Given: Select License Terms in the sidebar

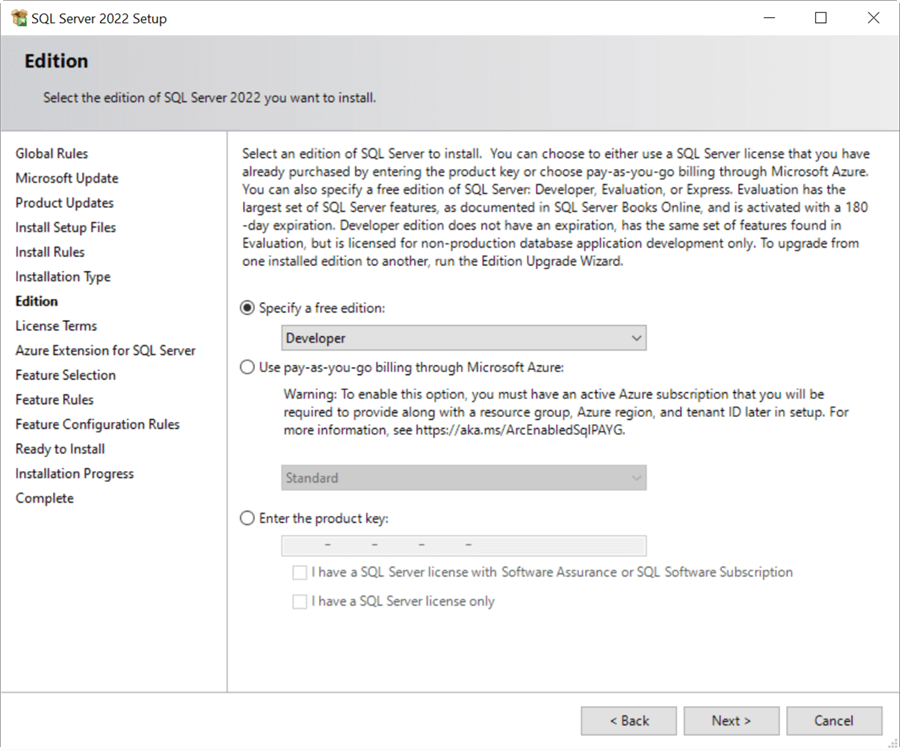Looking at the screenshot, I should (56, 325).
